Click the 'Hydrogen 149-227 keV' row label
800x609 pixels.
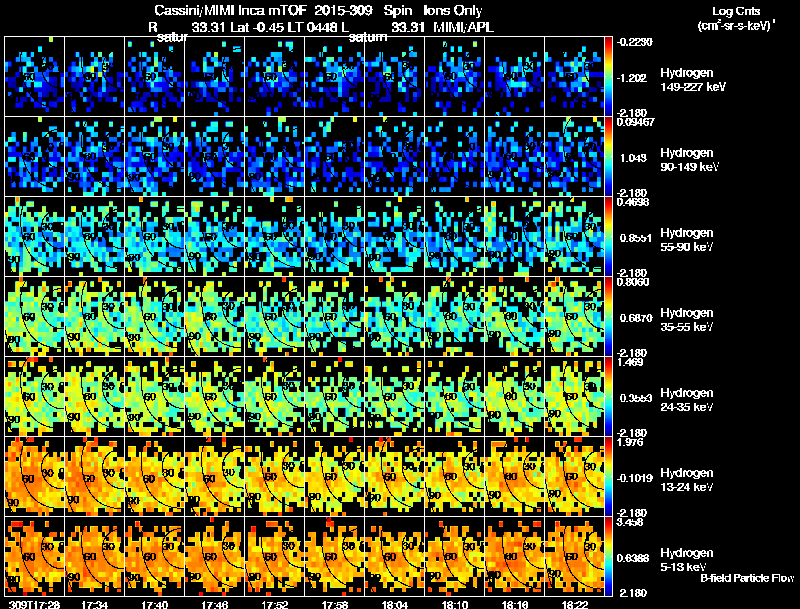click(x=692, y=80)
